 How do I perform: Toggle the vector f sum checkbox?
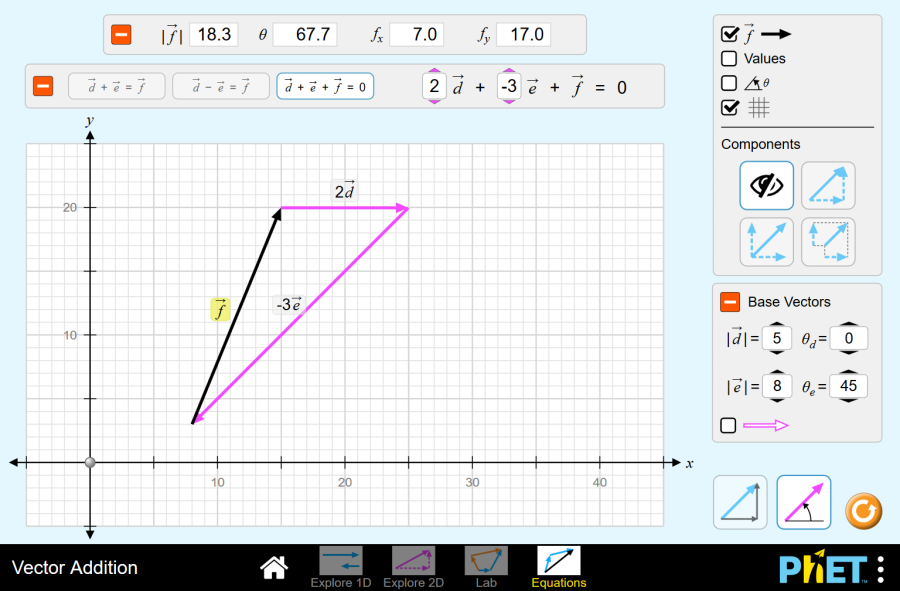730,33
